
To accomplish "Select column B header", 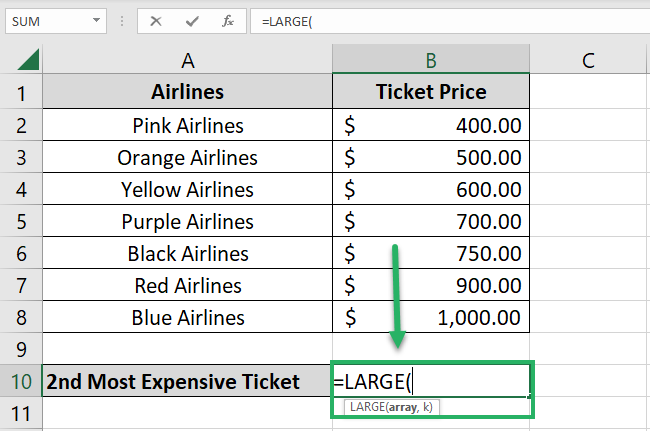I will tap(431, 61).
